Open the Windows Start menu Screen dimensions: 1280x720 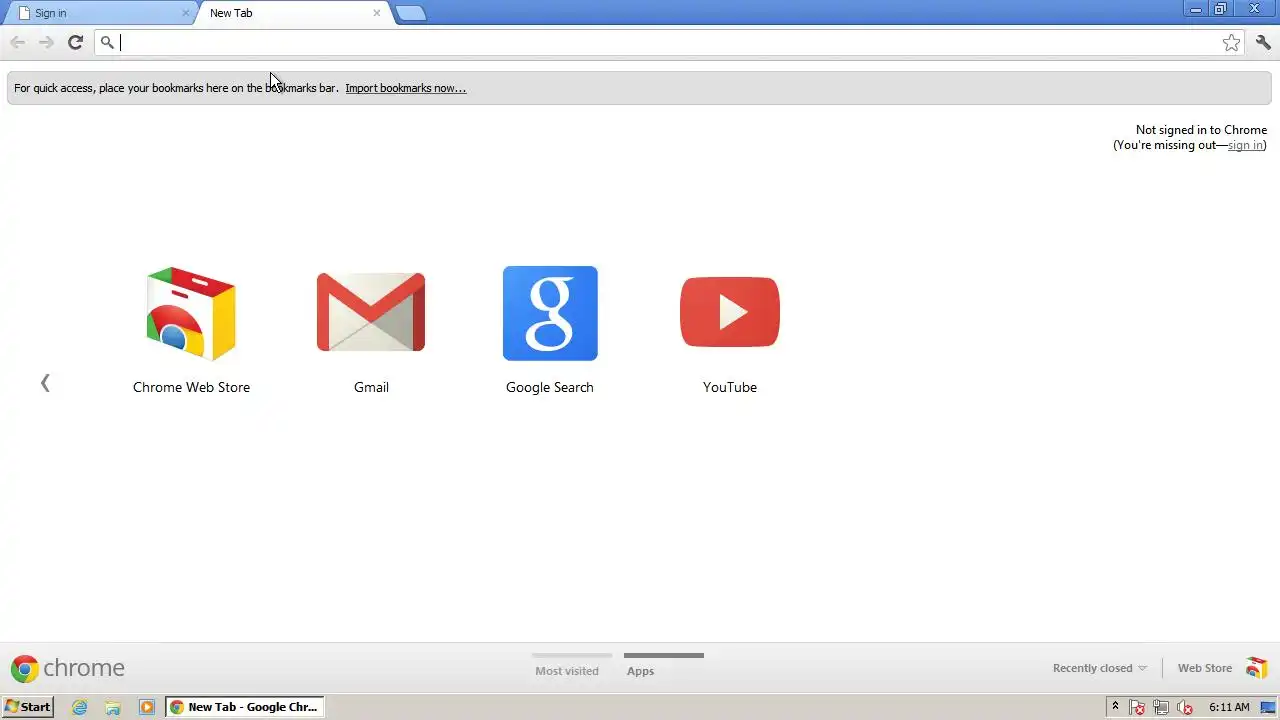[x=28, y=707]
